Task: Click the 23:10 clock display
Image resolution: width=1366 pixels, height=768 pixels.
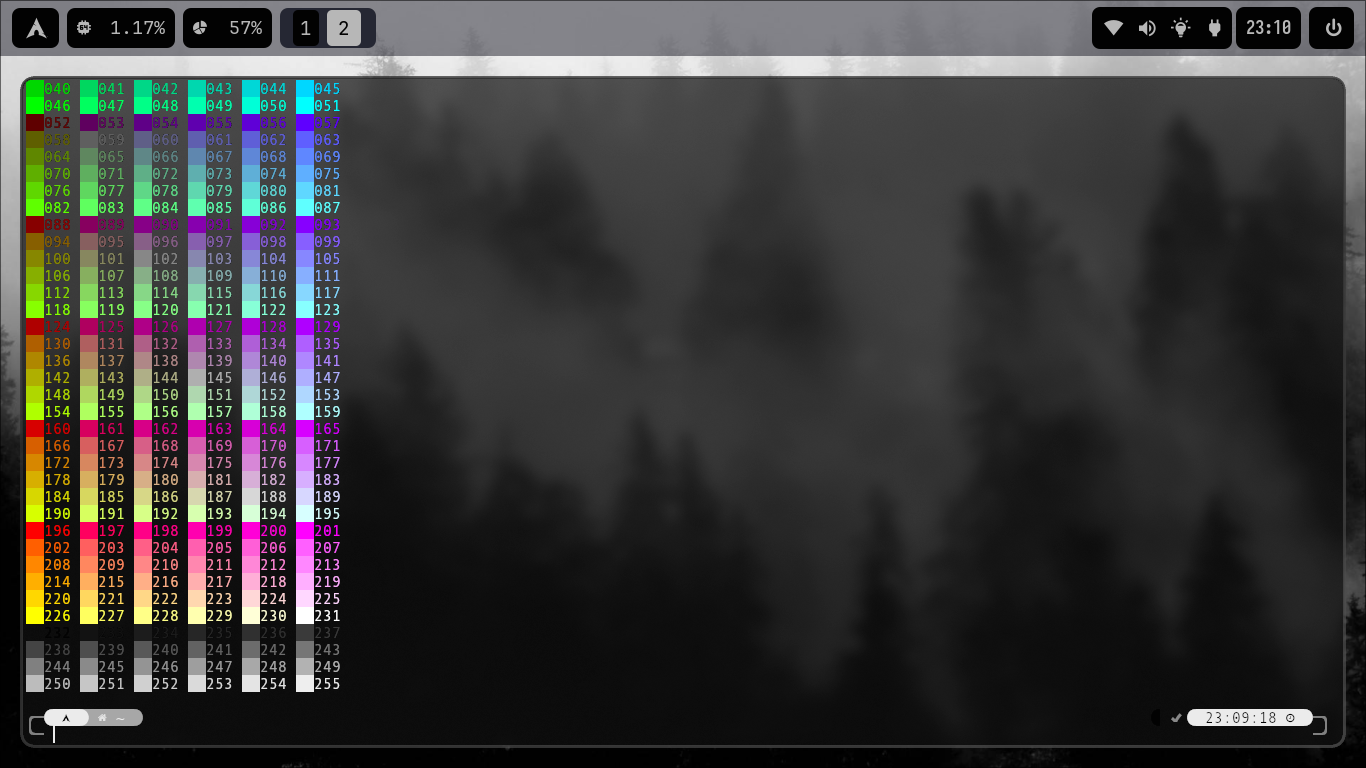Action: pos(1268,27)
